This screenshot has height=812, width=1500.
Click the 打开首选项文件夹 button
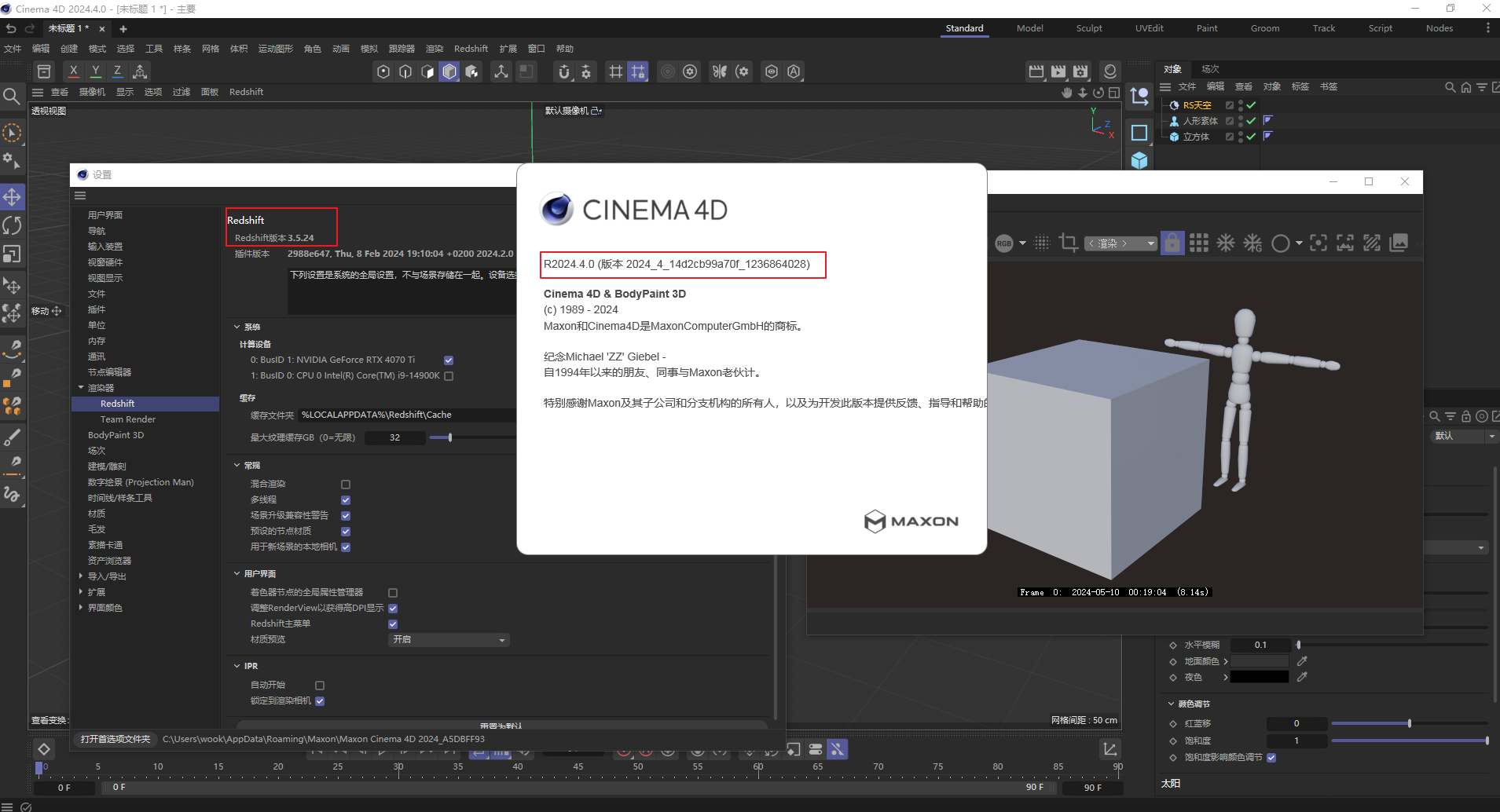pyautogui.click(x=116, y=739)
